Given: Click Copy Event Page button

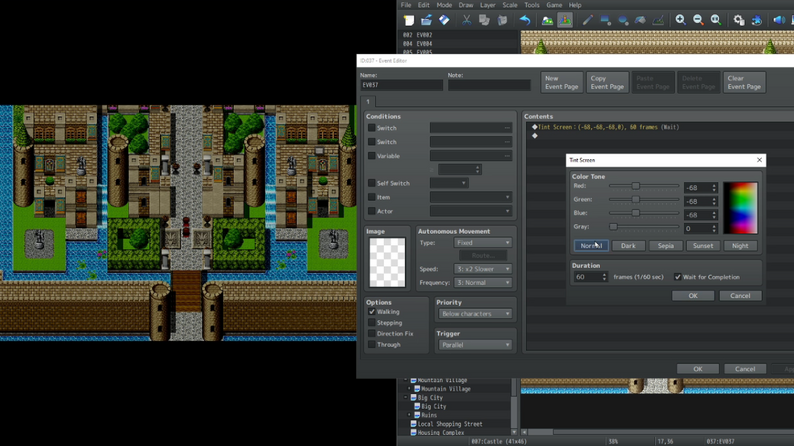Looking at the screenshot, I should (607, 83).
